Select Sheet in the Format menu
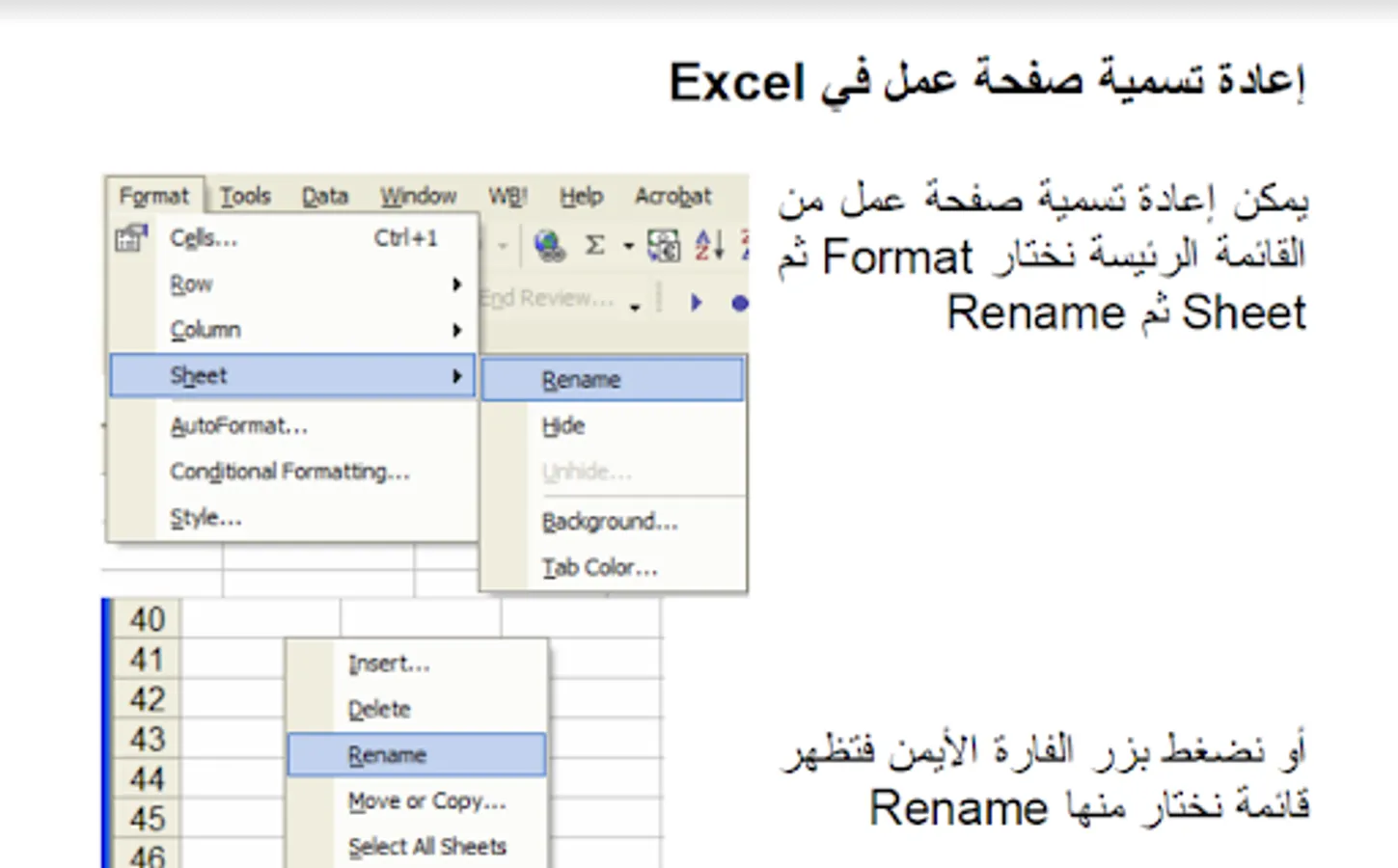 pos(293,376)
